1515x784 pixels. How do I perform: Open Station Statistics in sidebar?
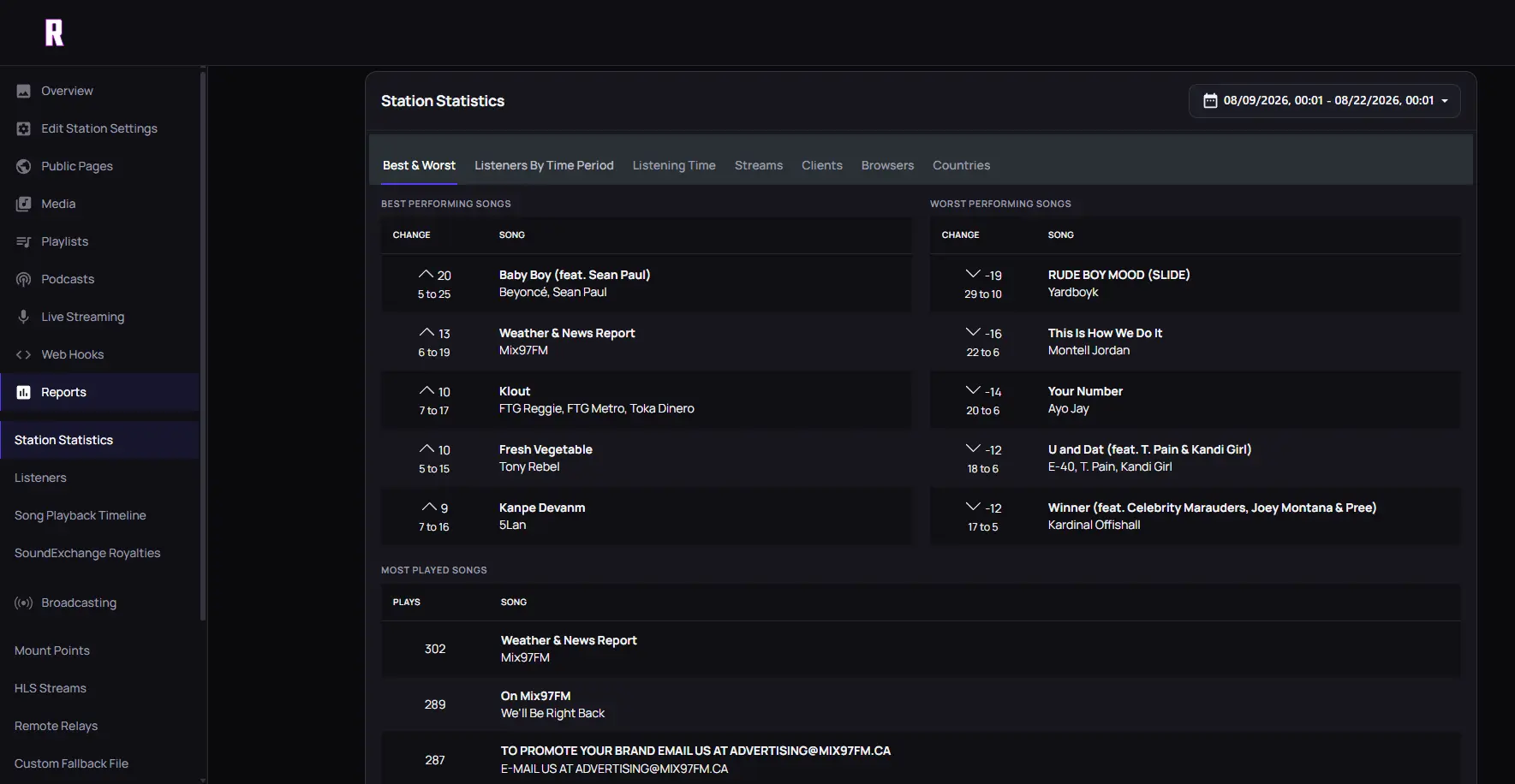[99, 440]
